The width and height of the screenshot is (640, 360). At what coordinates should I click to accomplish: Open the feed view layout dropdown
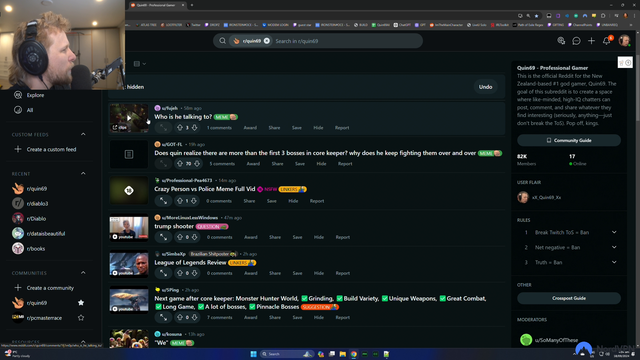click(x=140, y=64)
